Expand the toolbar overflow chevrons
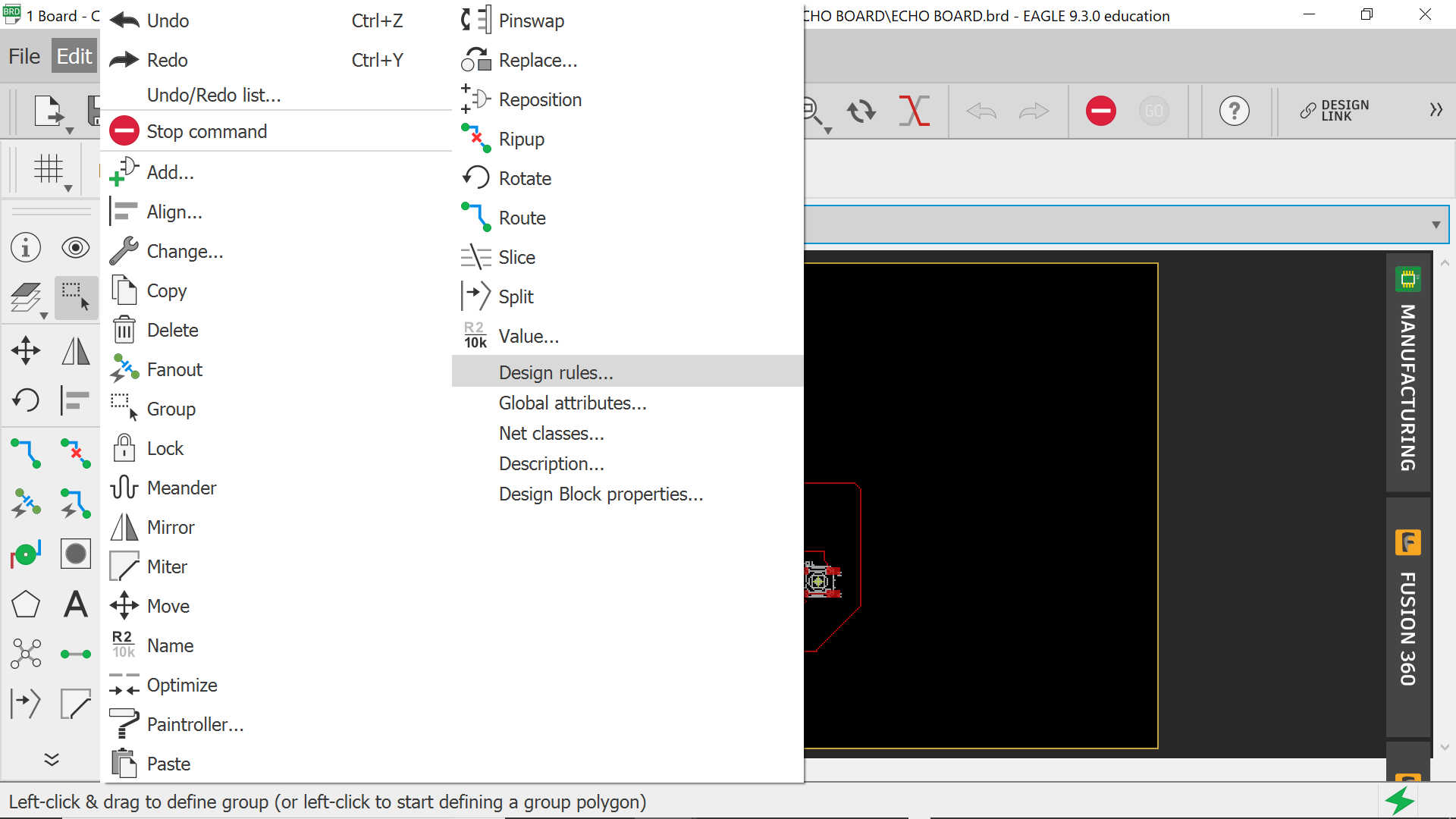The height and width of the screenshot is (819, 1456). click(x=1436, y=111)
